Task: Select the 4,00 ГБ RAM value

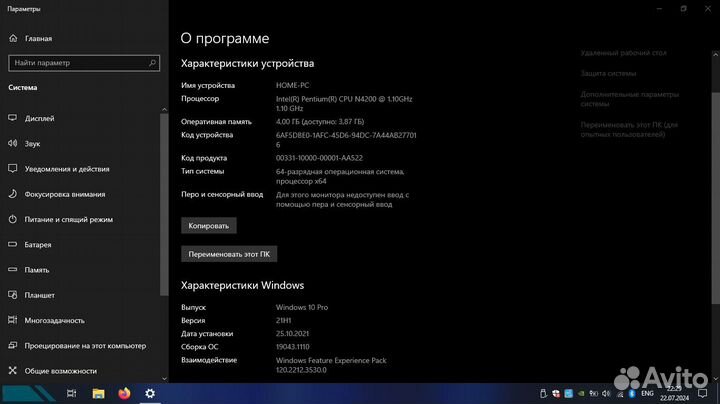Action: coord(320,122)
